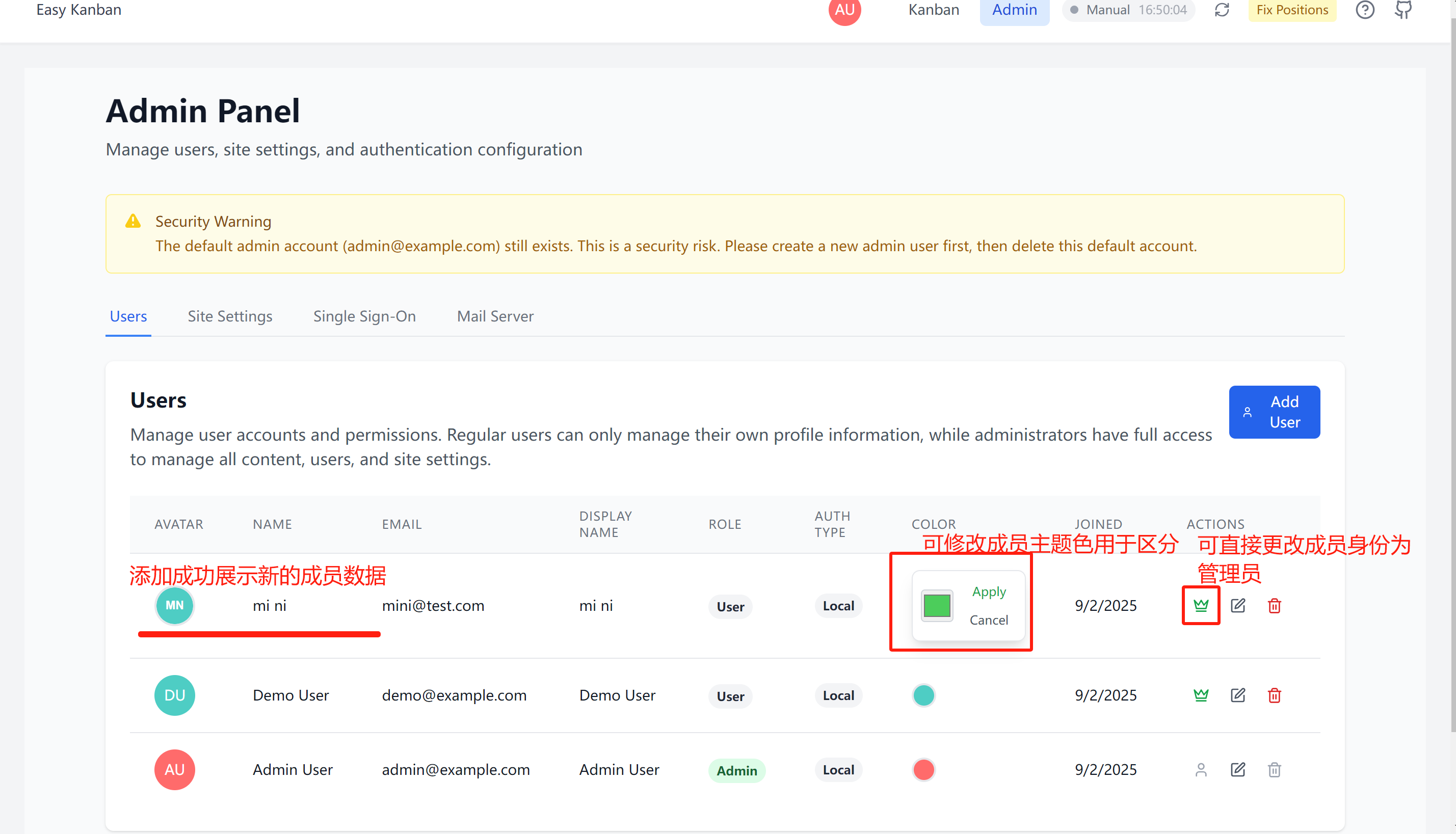Click the Add User button
This screenshot has width=1456, height=834.
[1275, 412]
